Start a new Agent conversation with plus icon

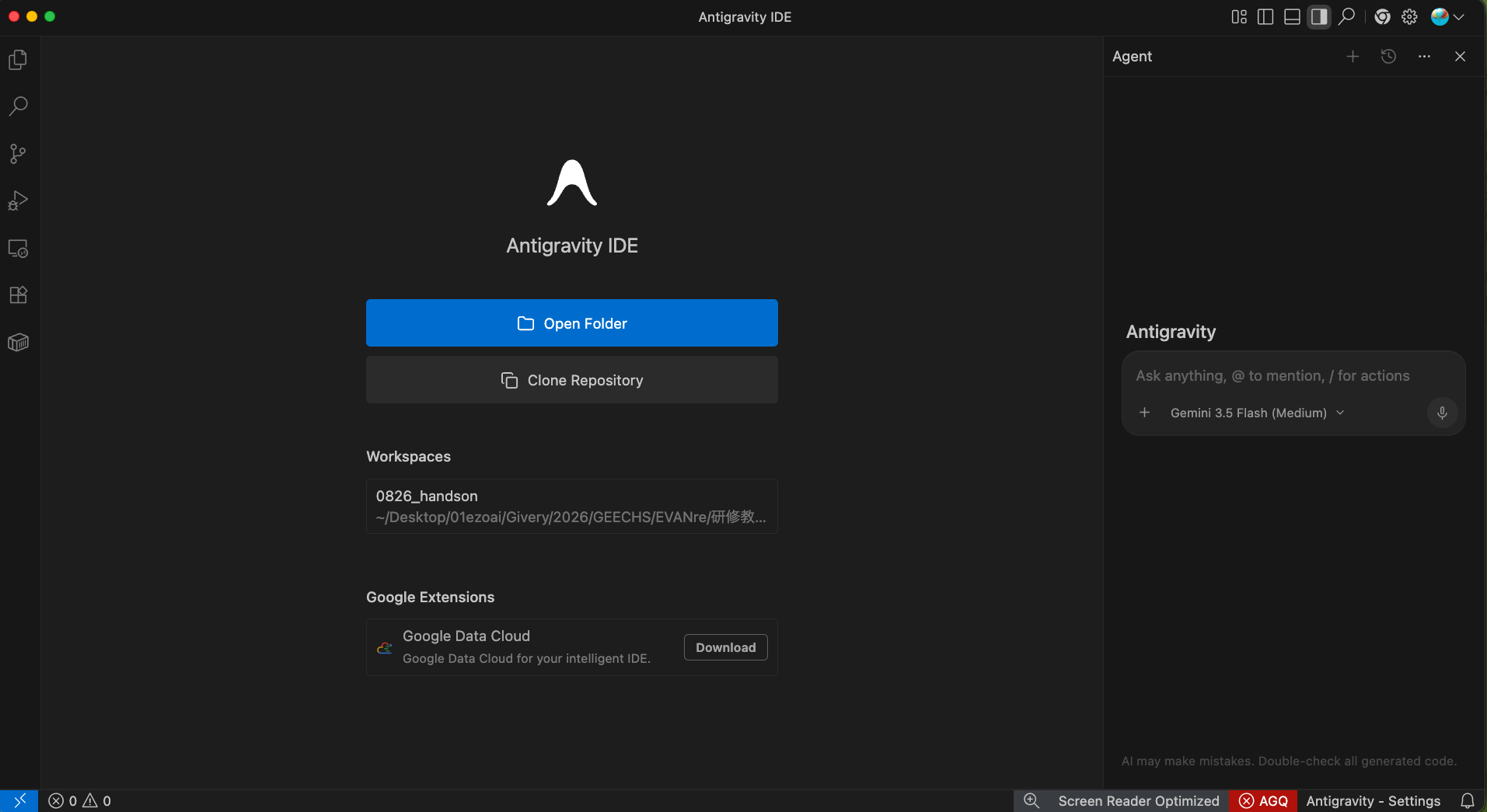[1353, 57]
